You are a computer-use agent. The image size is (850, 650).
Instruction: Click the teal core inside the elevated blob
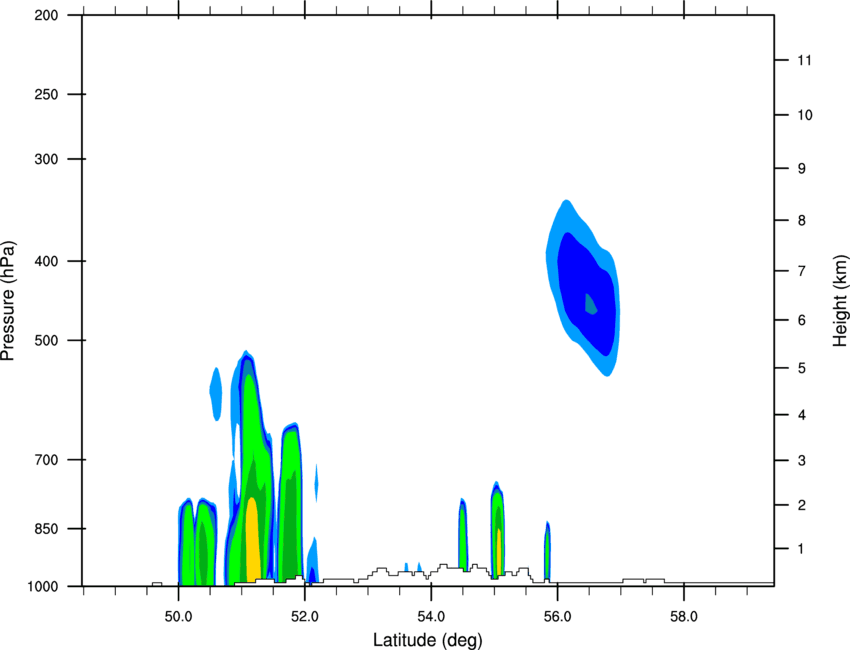[590, 304]
